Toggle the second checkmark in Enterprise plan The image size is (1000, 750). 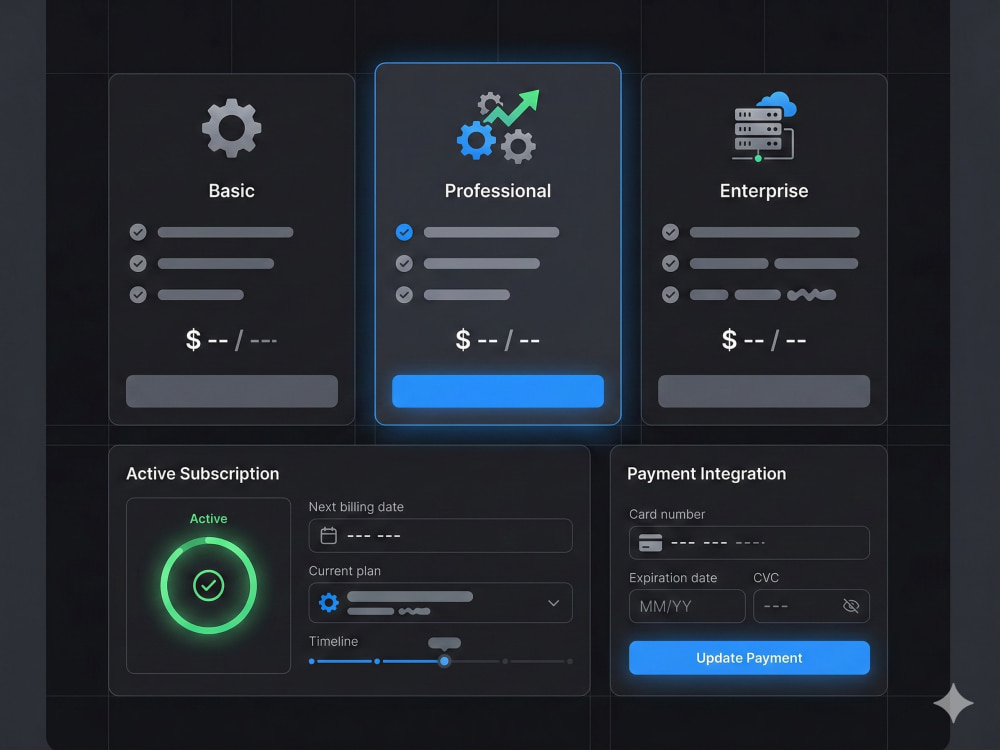coord(670,263)
